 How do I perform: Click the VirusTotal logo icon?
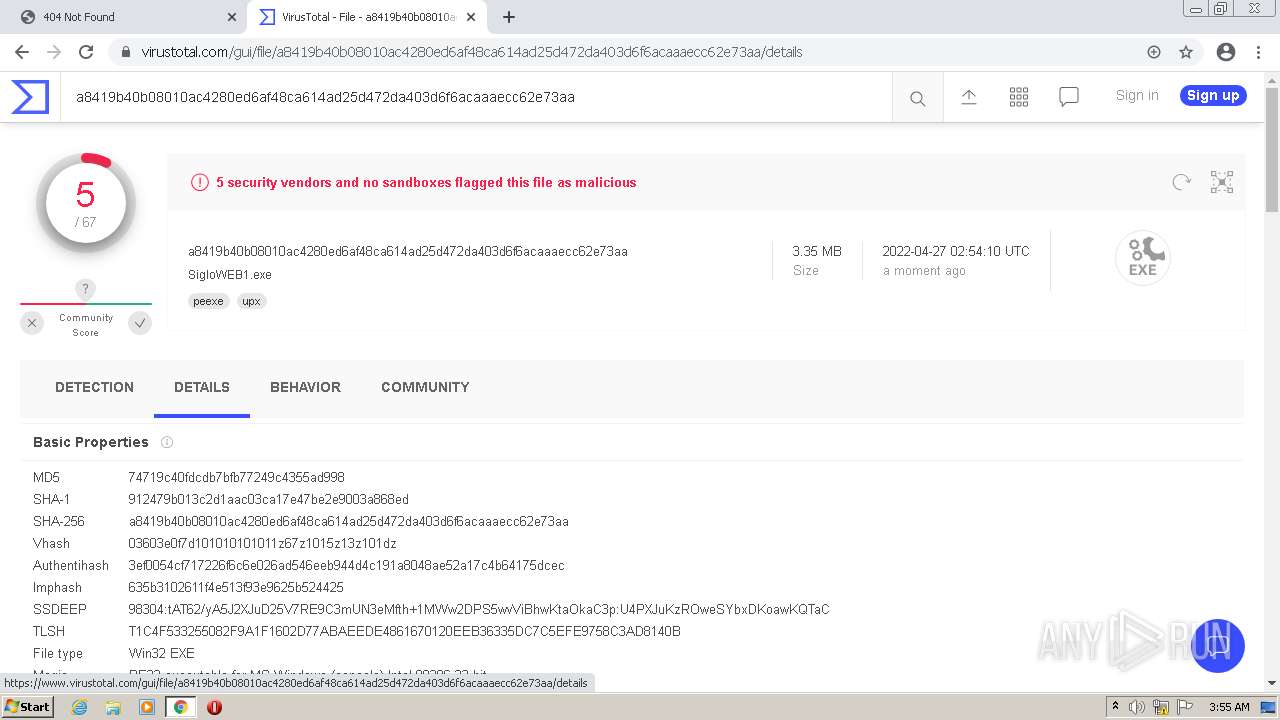(30, 97)
